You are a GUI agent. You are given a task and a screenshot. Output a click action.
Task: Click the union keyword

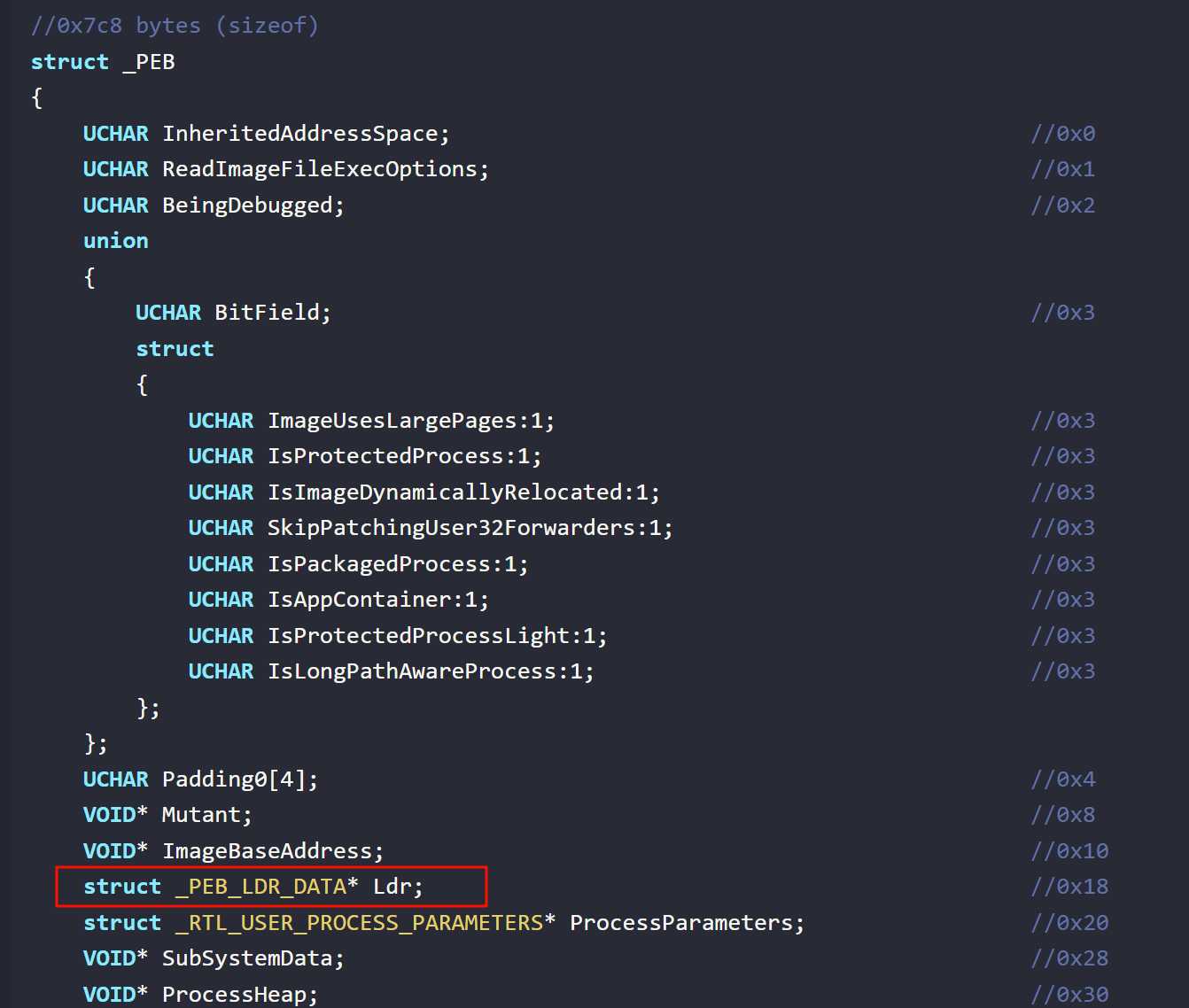pos(115,241)
